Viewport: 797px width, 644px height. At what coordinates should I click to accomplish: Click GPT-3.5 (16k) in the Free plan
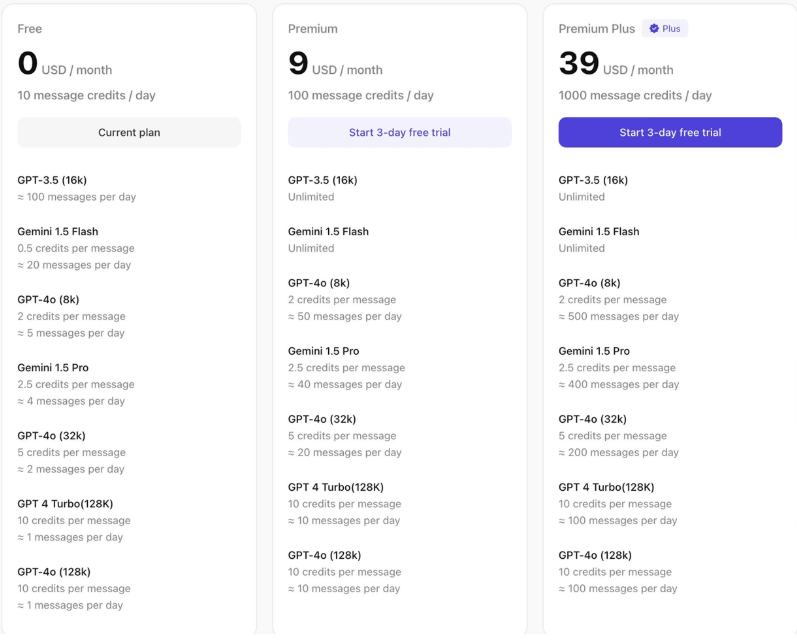(52, 180)
